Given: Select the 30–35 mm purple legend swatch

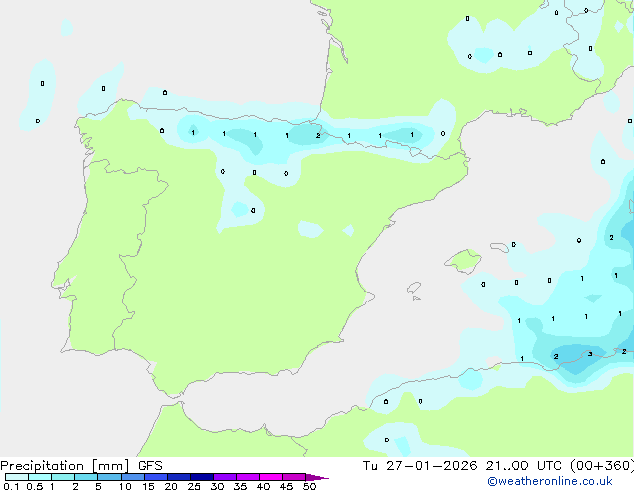Looking at the screenshot, I should pyautogui.click(x=225, y=477).
